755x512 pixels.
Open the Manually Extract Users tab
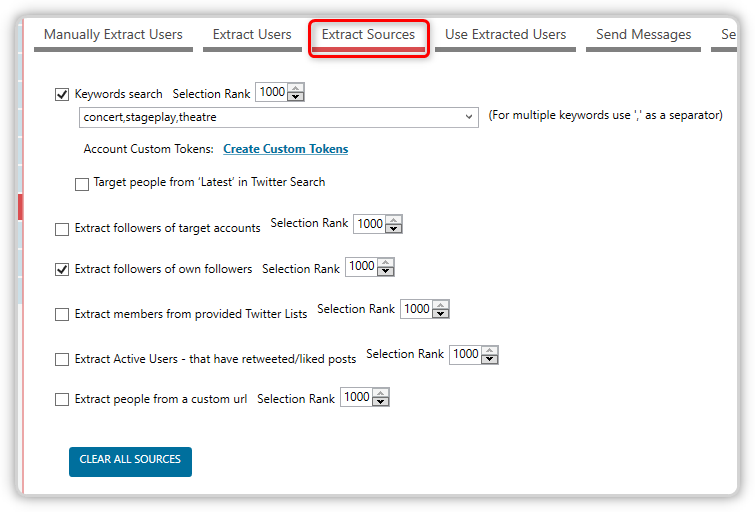113,35
